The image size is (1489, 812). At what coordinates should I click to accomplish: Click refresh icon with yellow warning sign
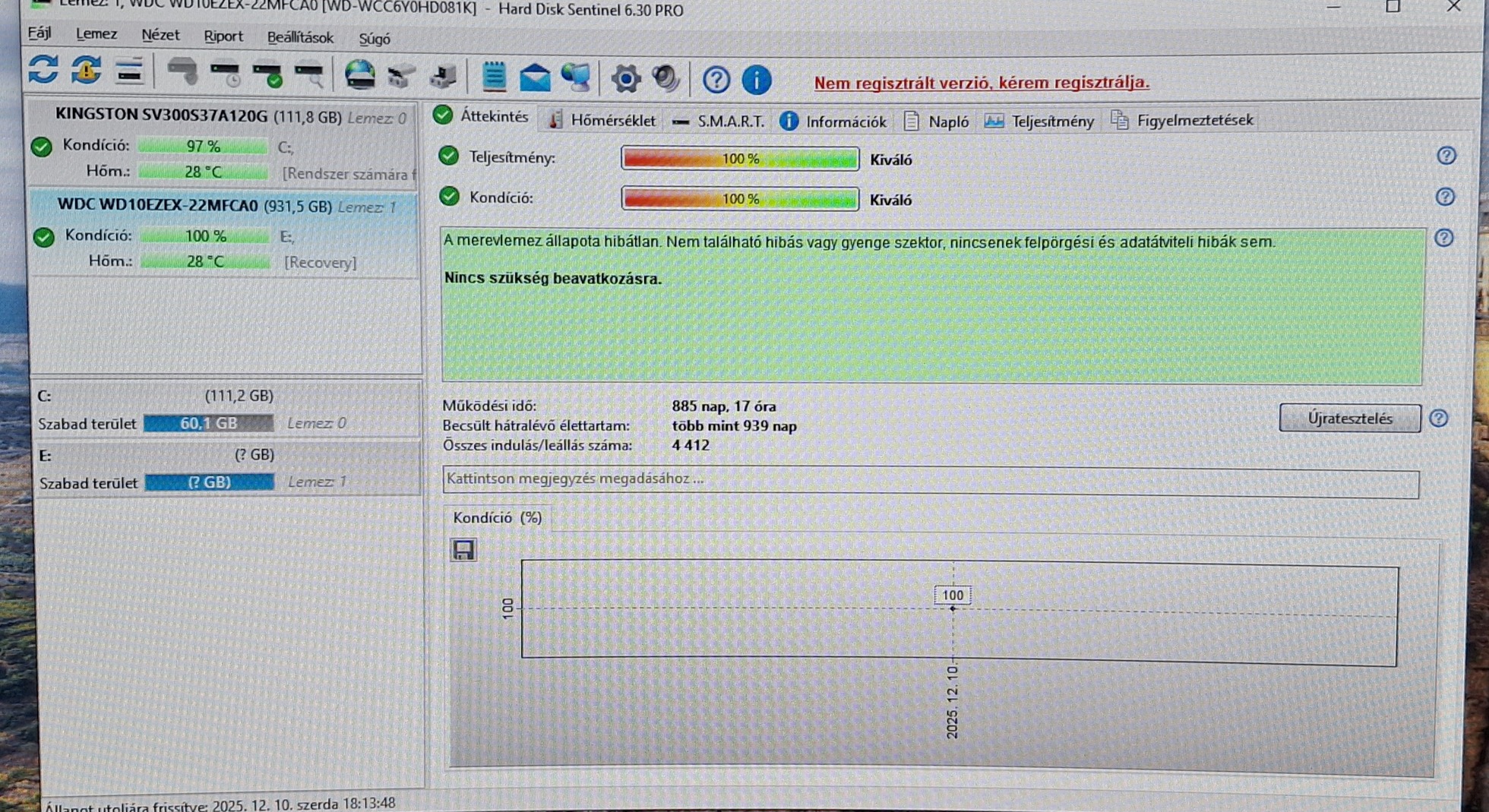point(87,71)
